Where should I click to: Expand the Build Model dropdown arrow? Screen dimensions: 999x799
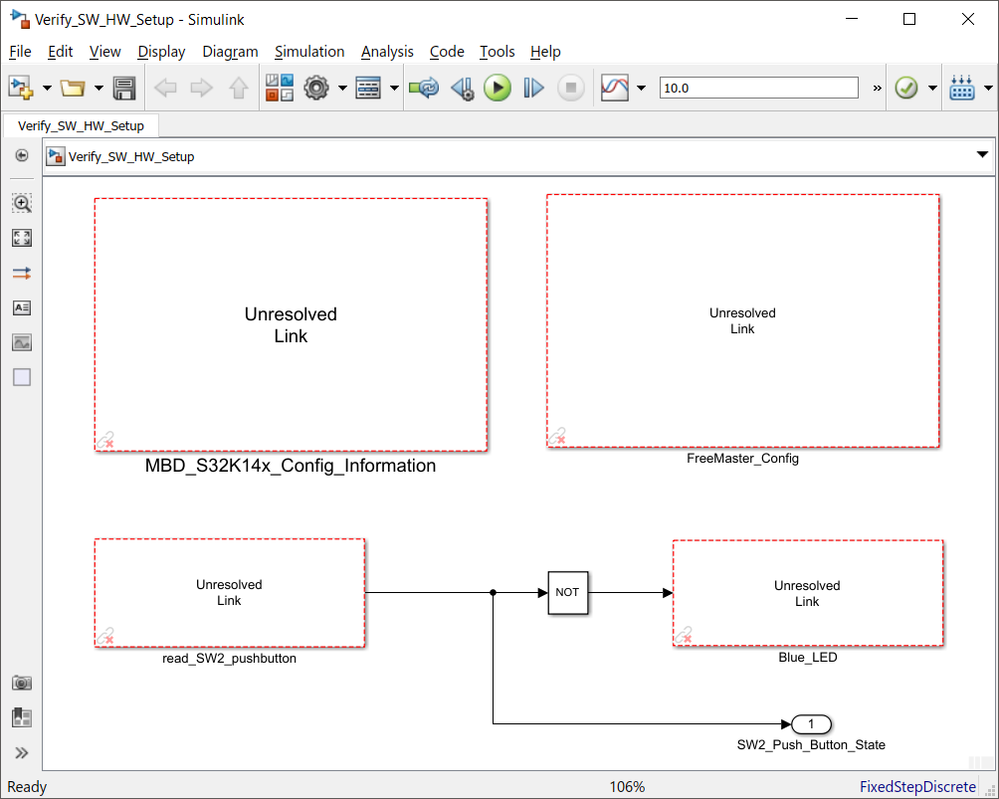988,88
